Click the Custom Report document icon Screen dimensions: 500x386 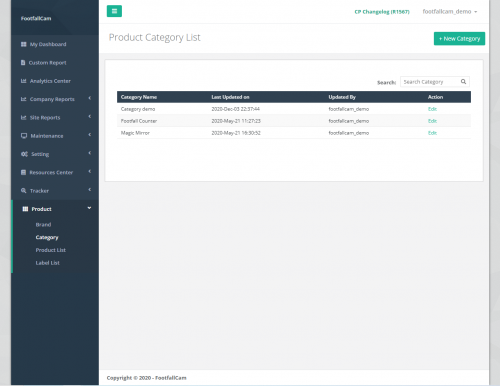tap(23, 63)
